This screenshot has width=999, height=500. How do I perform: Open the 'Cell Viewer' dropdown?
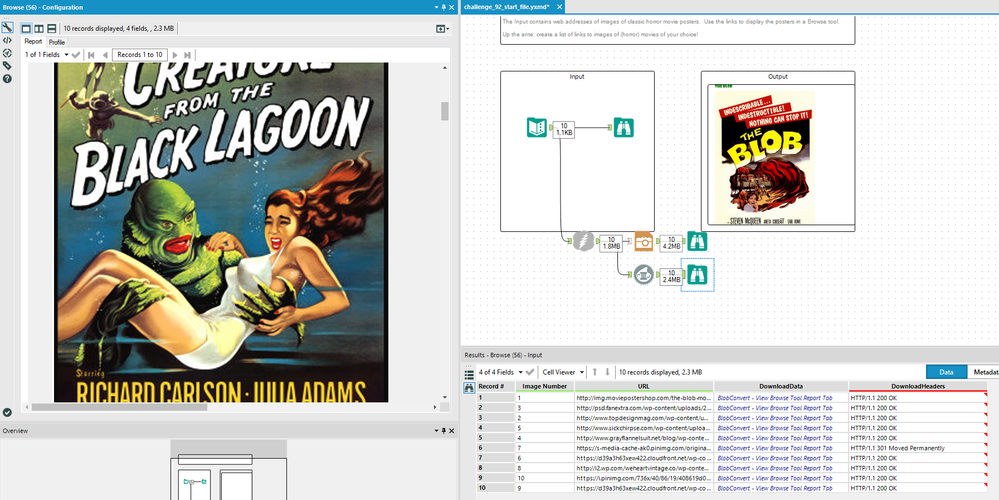coord(563,372)
